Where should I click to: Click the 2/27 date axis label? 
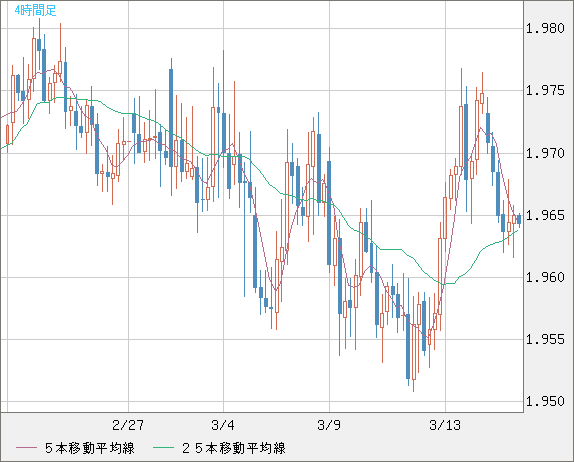click(x=128, y=425)
